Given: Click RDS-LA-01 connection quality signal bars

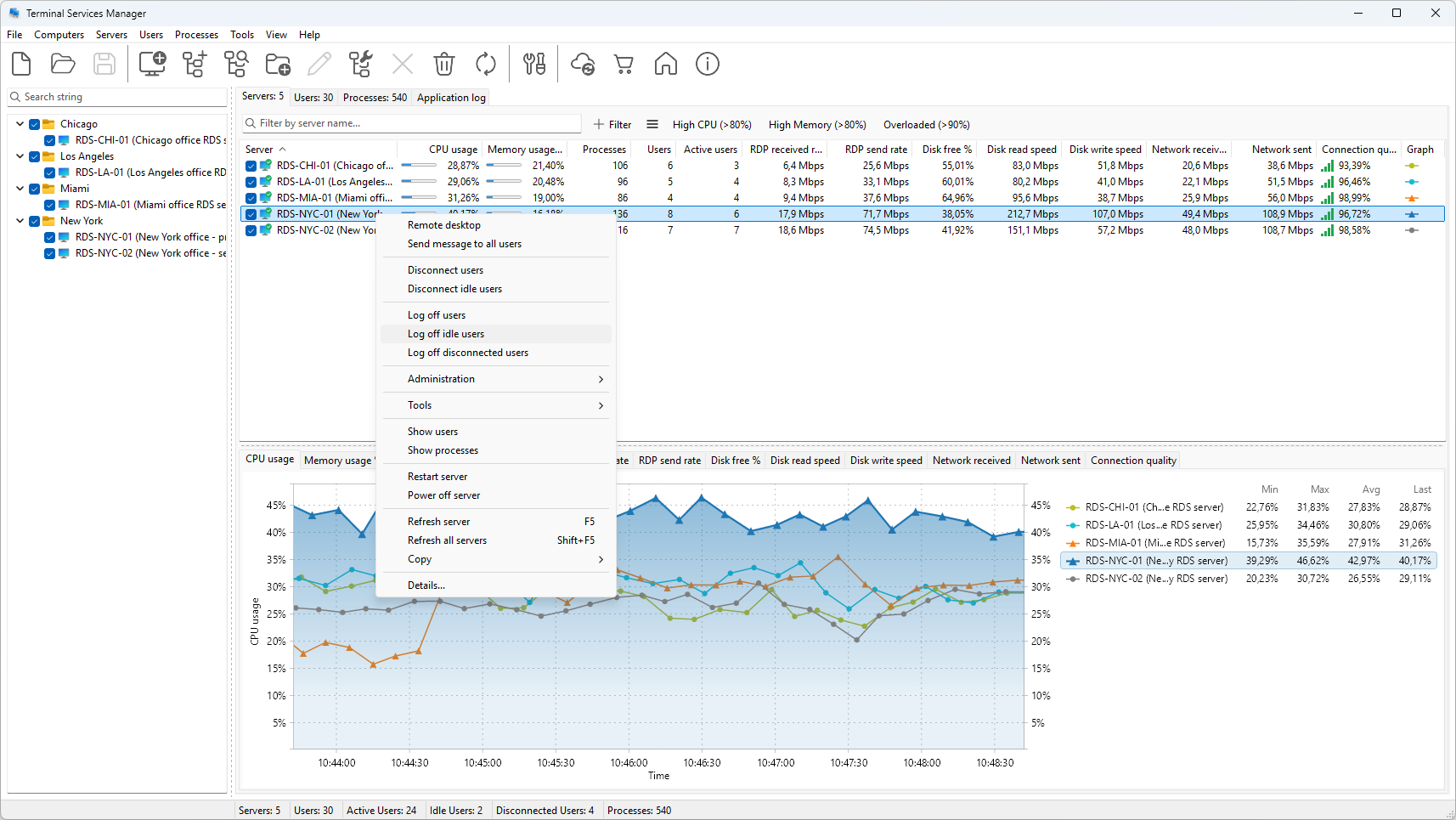Looking at the screenshot, I should [1327, 182].
